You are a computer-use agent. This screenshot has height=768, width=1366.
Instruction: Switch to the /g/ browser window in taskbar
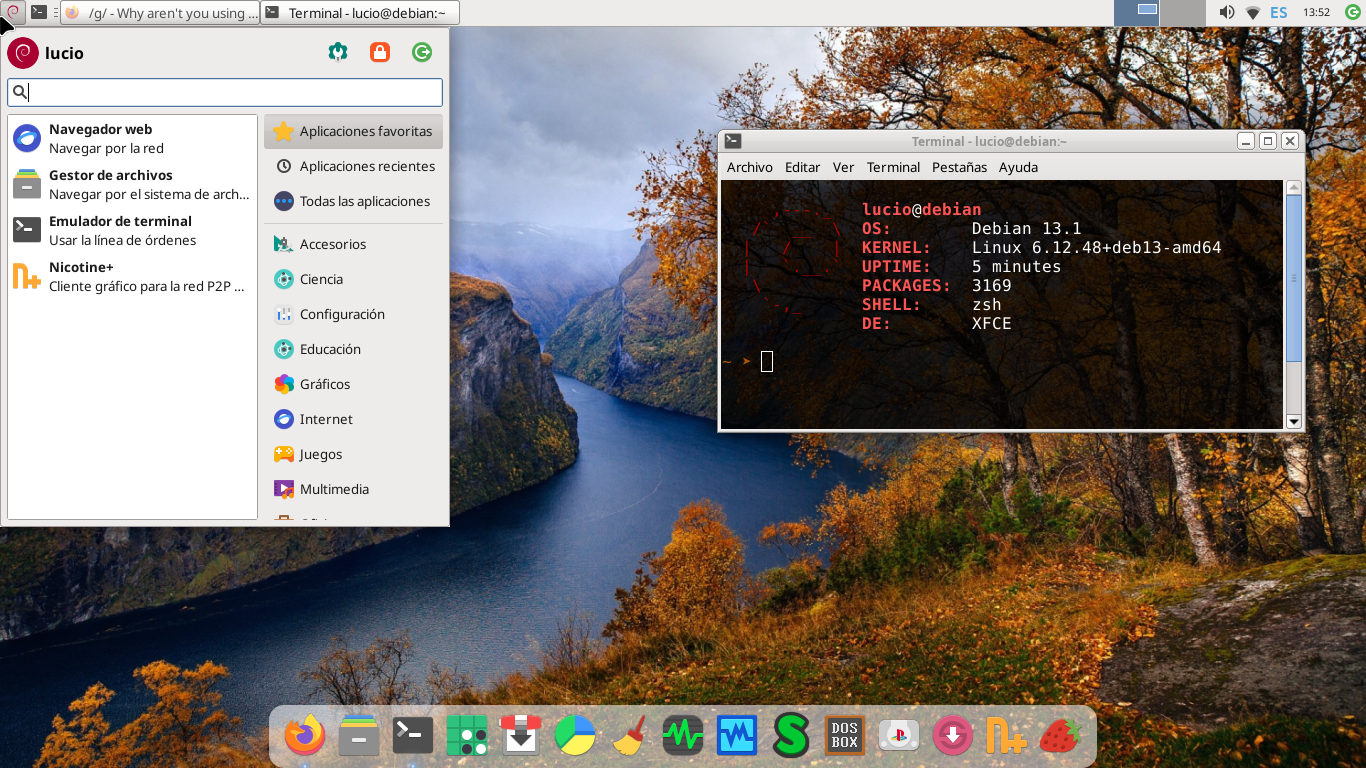pos(160,13)
